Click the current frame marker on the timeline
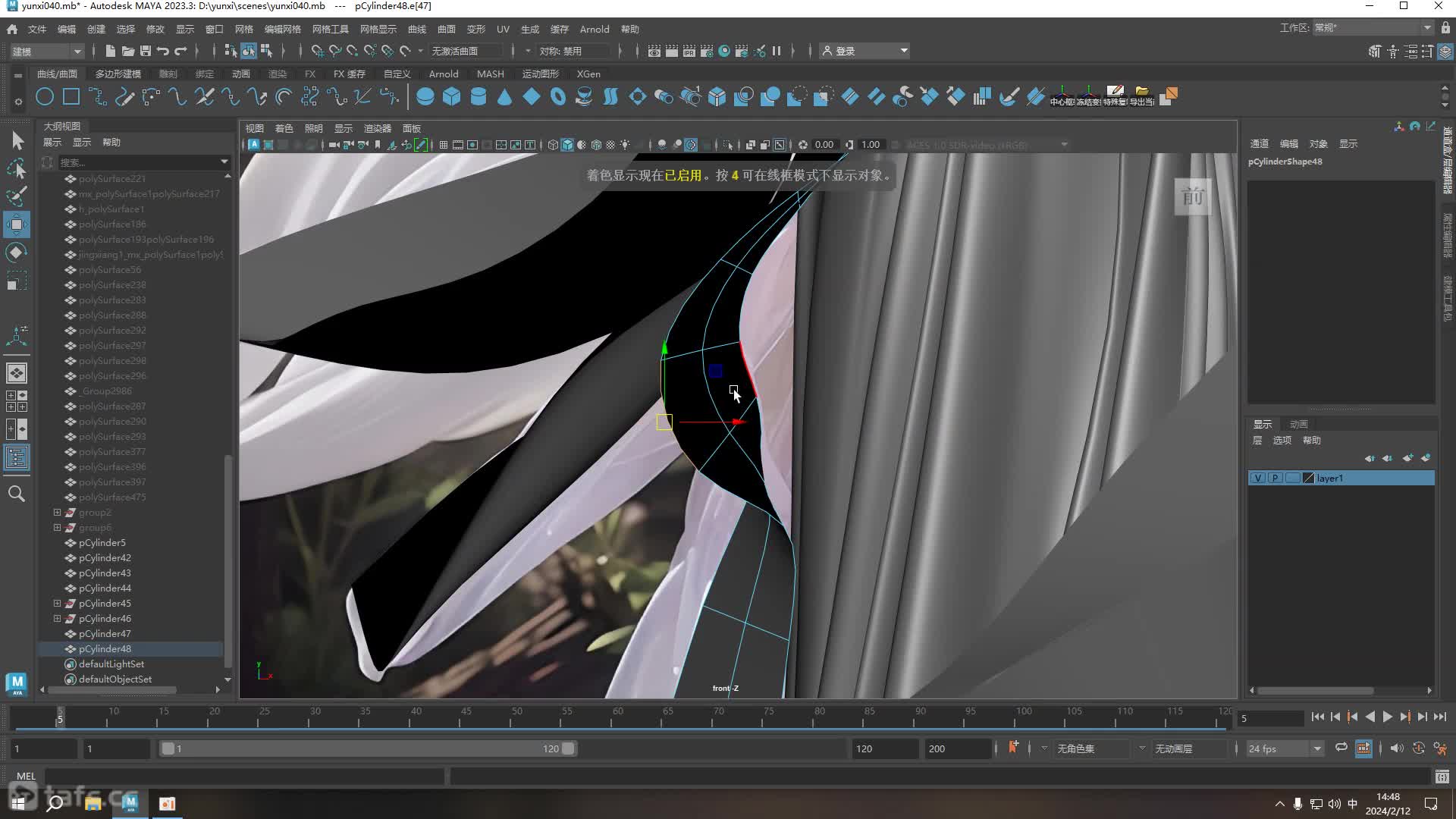The width and height of the screenshot is (1456, 819). (x=60, y=717)
